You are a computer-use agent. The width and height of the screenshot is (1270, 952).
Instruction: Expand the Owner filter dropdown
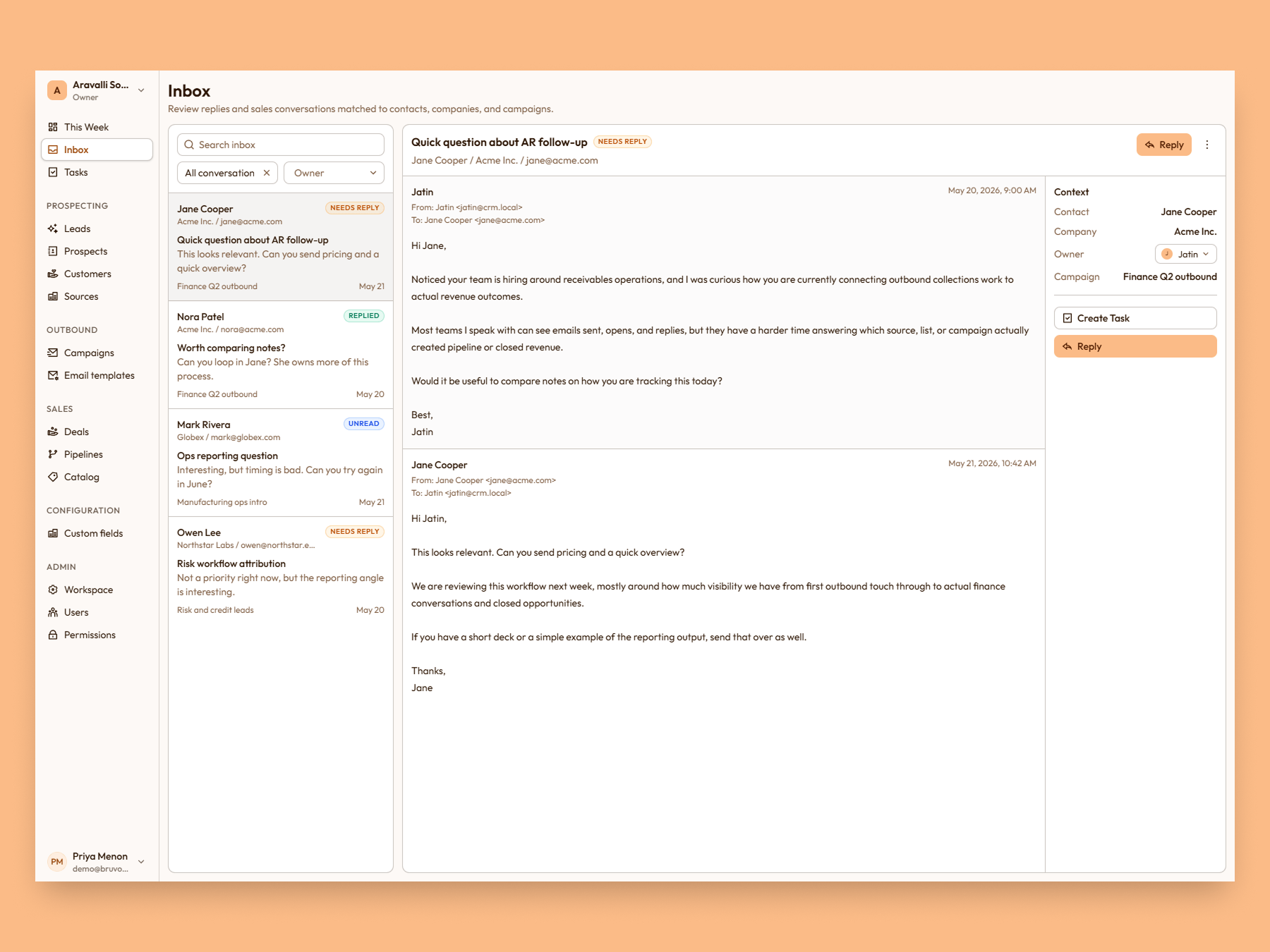coord(334,173)
